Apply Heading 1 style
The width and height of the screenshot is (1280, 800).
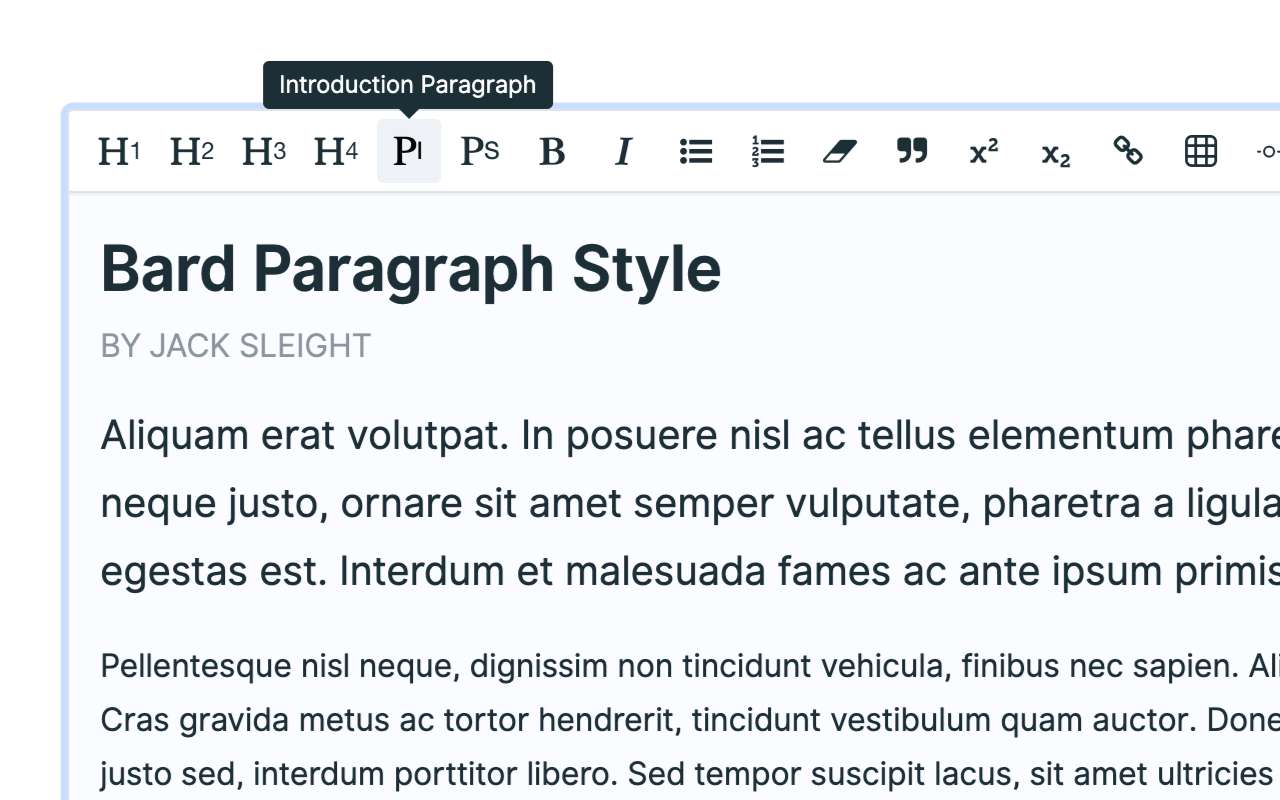tap(120, 151)
